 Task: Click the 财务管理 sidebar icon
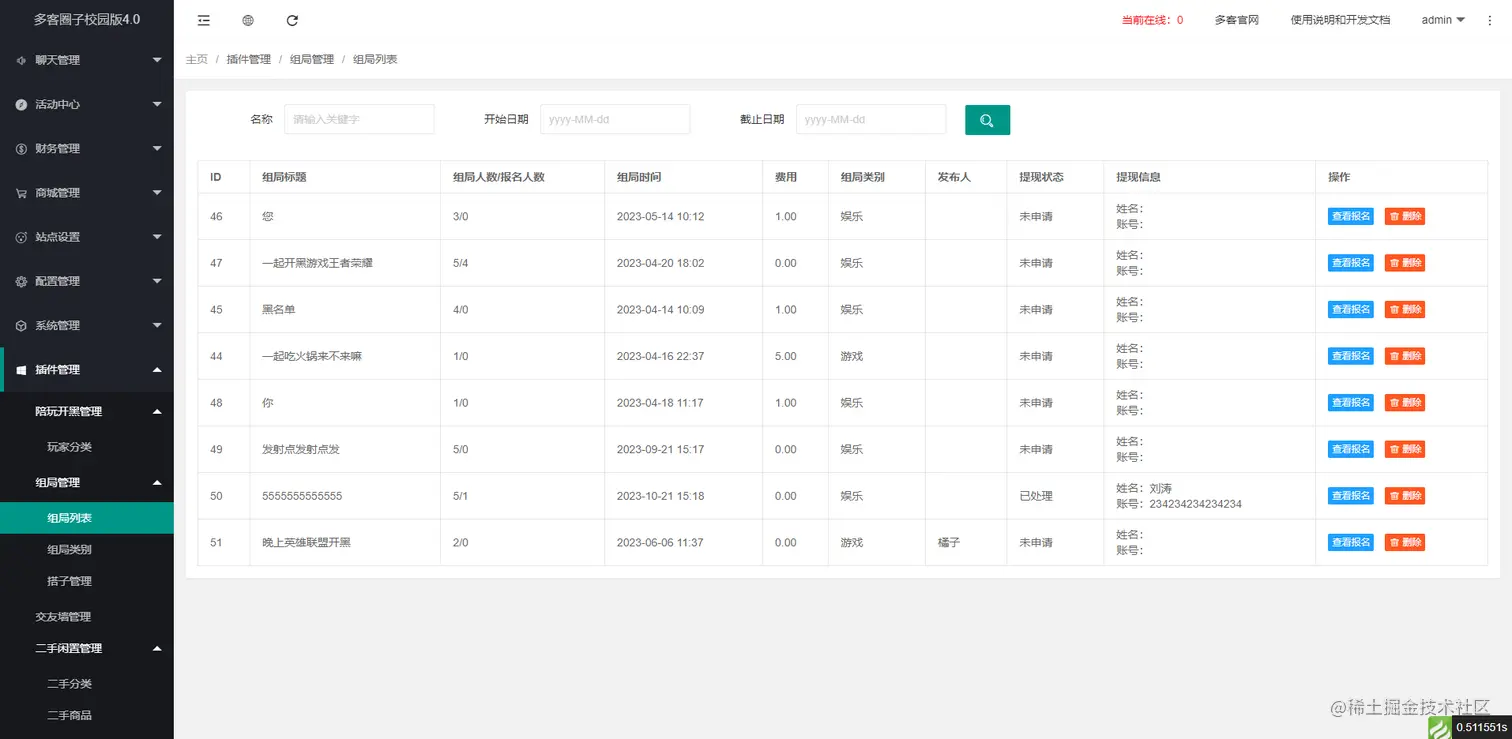(x=22, y=149)
